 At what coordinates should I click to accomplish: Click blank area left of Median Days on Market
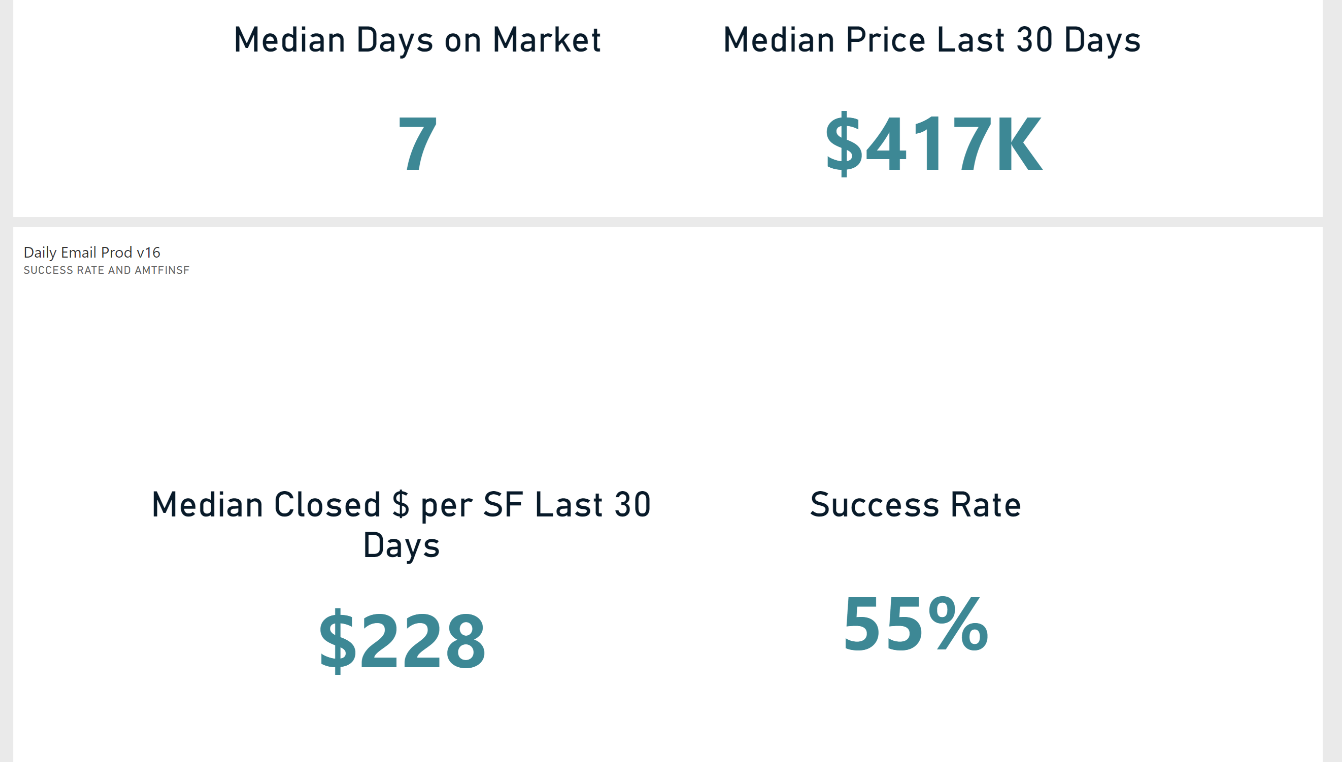click(x=110, y=100)
